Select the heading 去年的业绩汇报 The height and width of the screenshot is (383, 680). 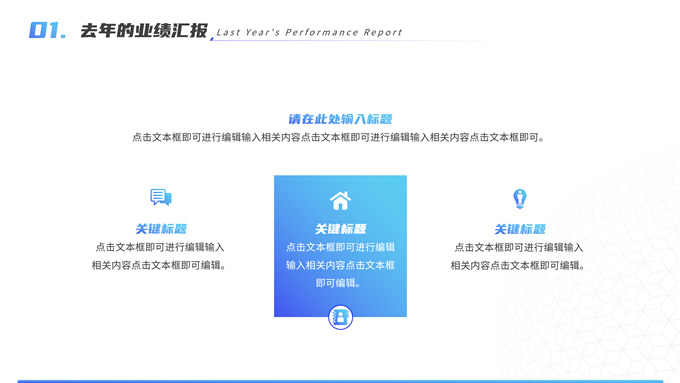pos(144,30)
